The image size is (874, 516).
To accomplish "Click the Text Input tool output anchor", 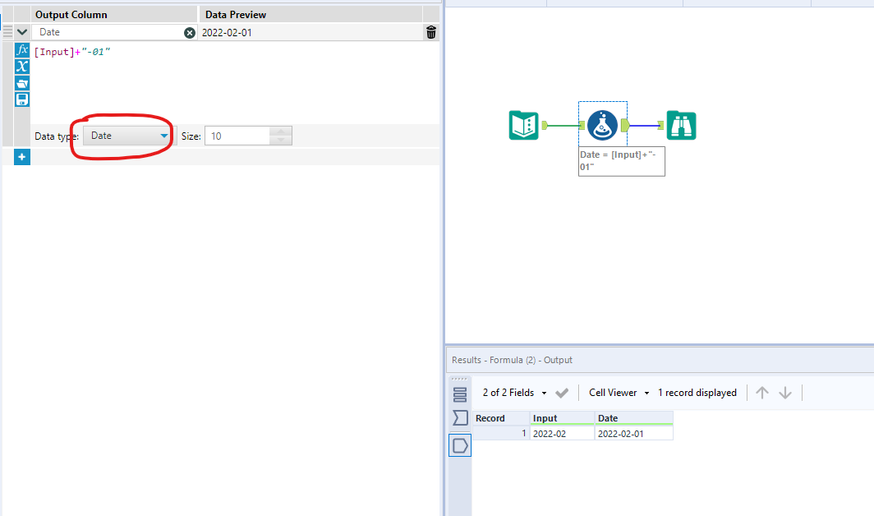I will point(545,125).
